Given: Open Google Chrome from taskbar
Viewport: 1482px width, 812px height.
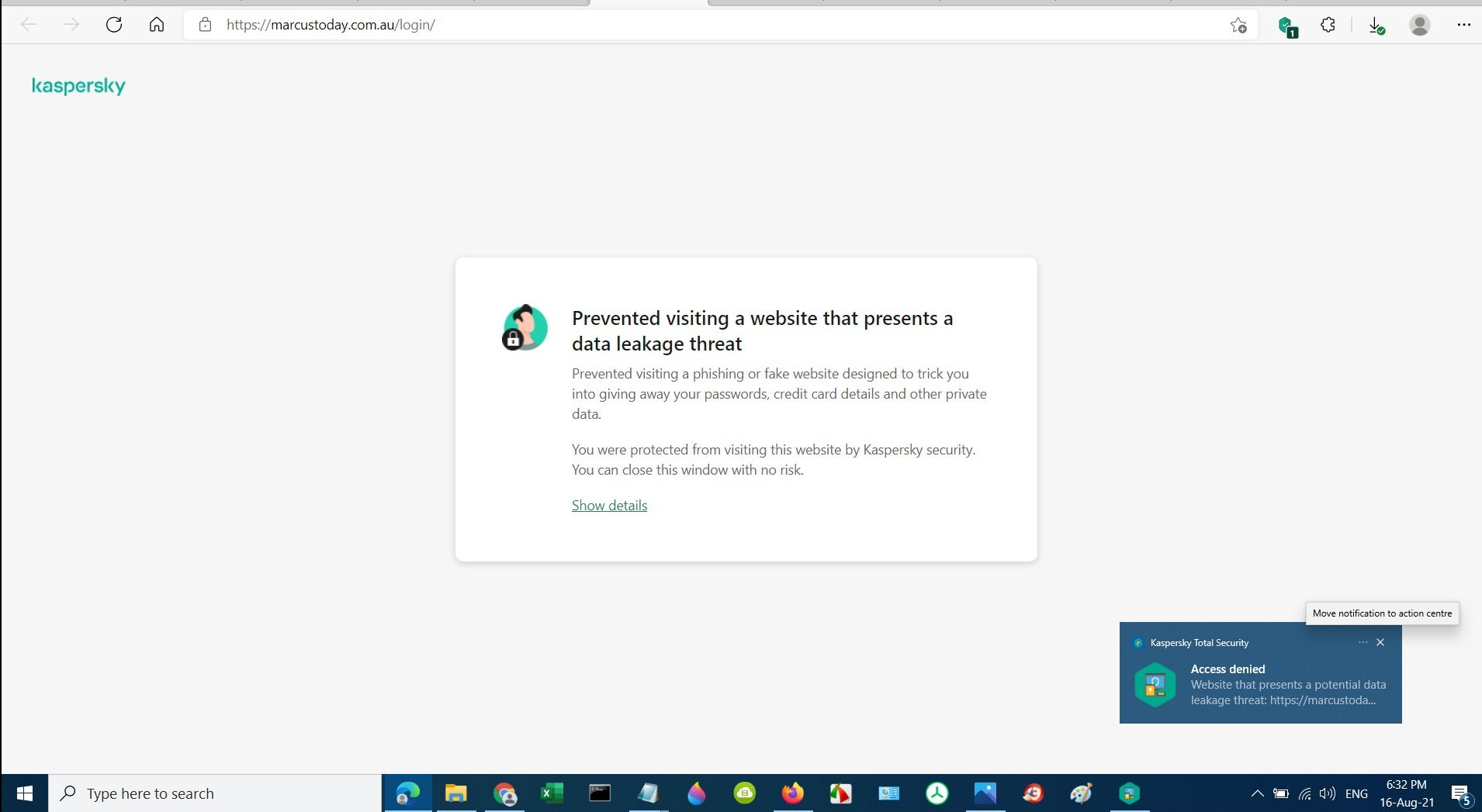Looking at the screenshot, I should tap(504, 793).
